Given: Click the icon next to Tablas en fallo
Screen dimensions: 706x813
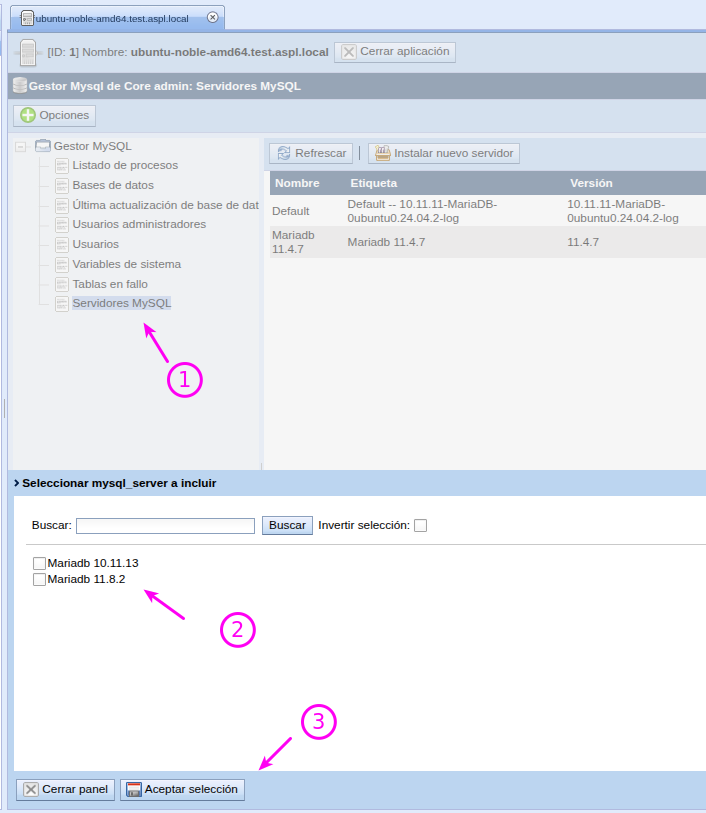Looking at the screenshot, I should pyautogui.click(x=62, y=285).
